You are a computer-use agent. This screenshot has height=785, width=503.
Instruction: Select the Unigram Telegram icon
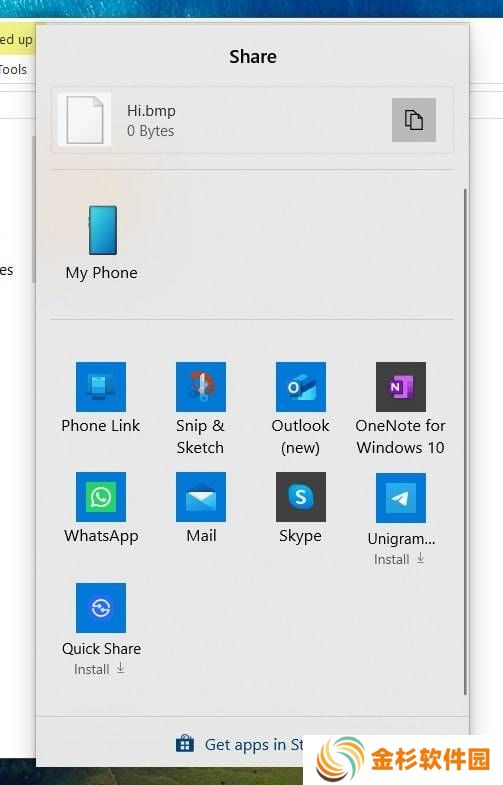click(401, 498)
